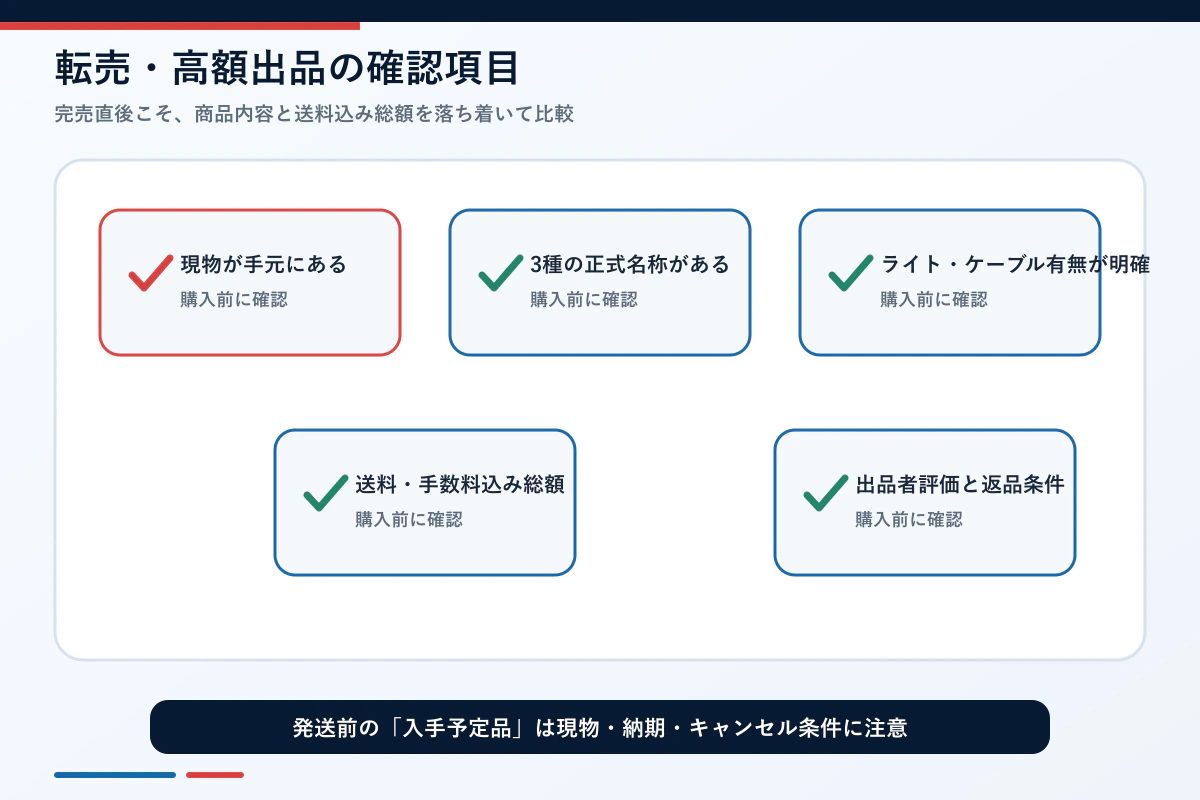The width and height of the screenshot is (1200, 800).
Task: Click 購入前に確認 under ライト・ケーブル有無が明確
Action: [934, 299]
